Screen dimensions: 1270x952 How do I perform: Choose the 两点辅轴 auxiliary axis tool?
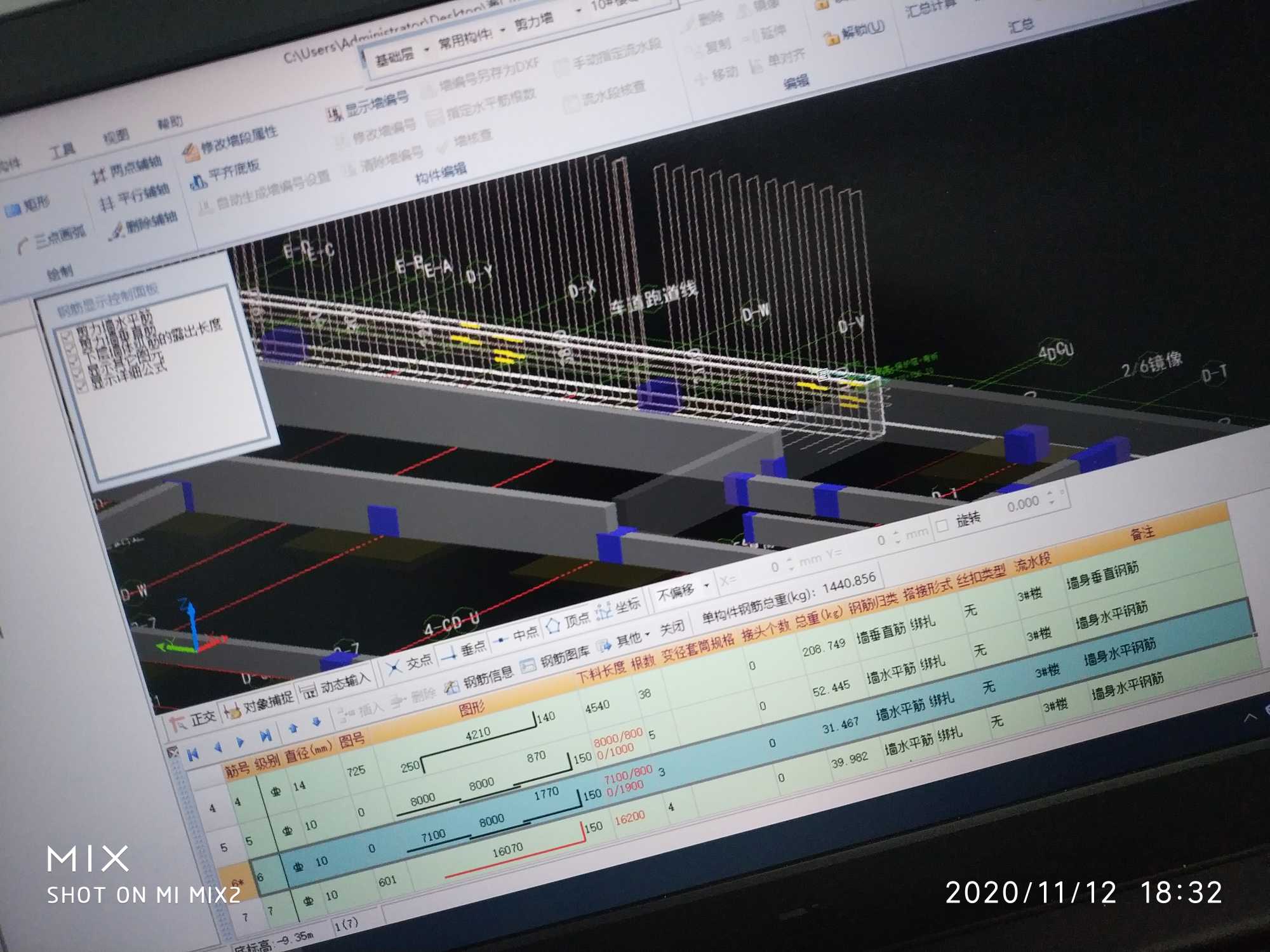tap(127, 168)
